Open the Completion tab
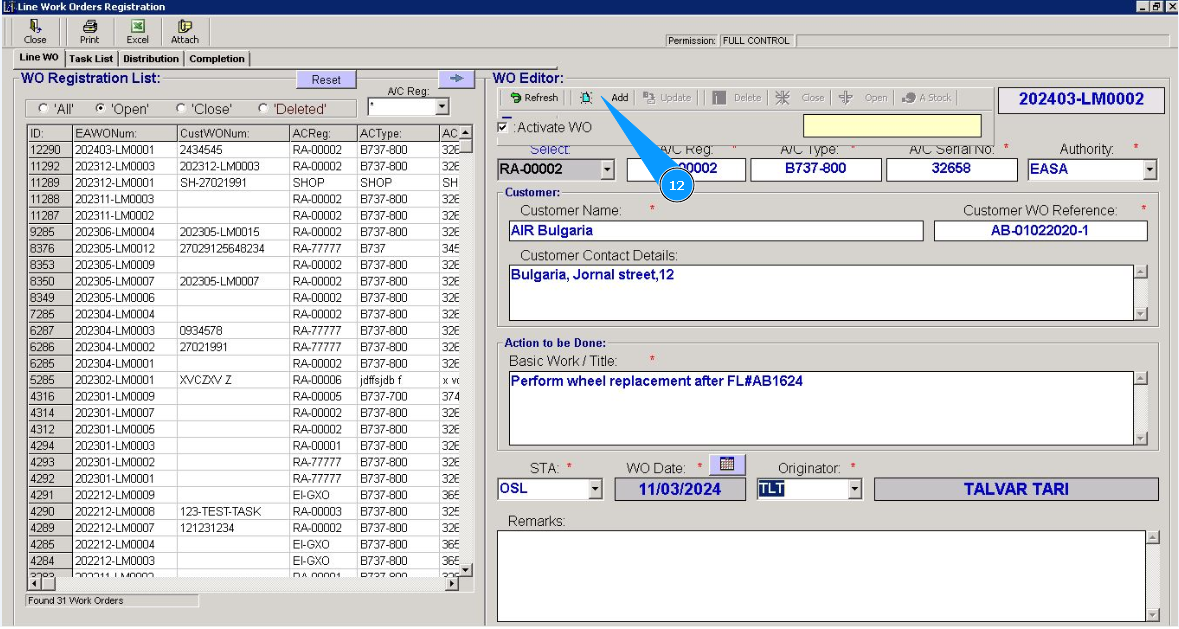The width and height of the screenshot is (1179, 629). (217, 59)
